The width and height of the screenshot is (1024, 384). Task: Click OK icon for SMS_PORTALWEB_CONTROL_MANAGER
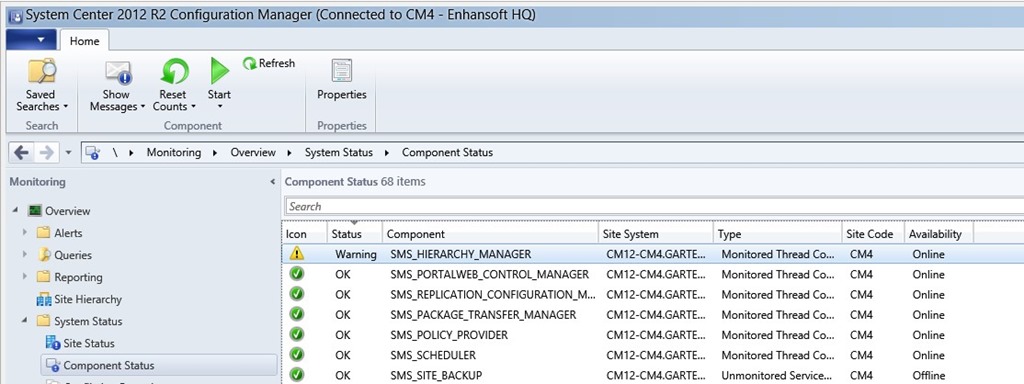click(x=297, y=274)
